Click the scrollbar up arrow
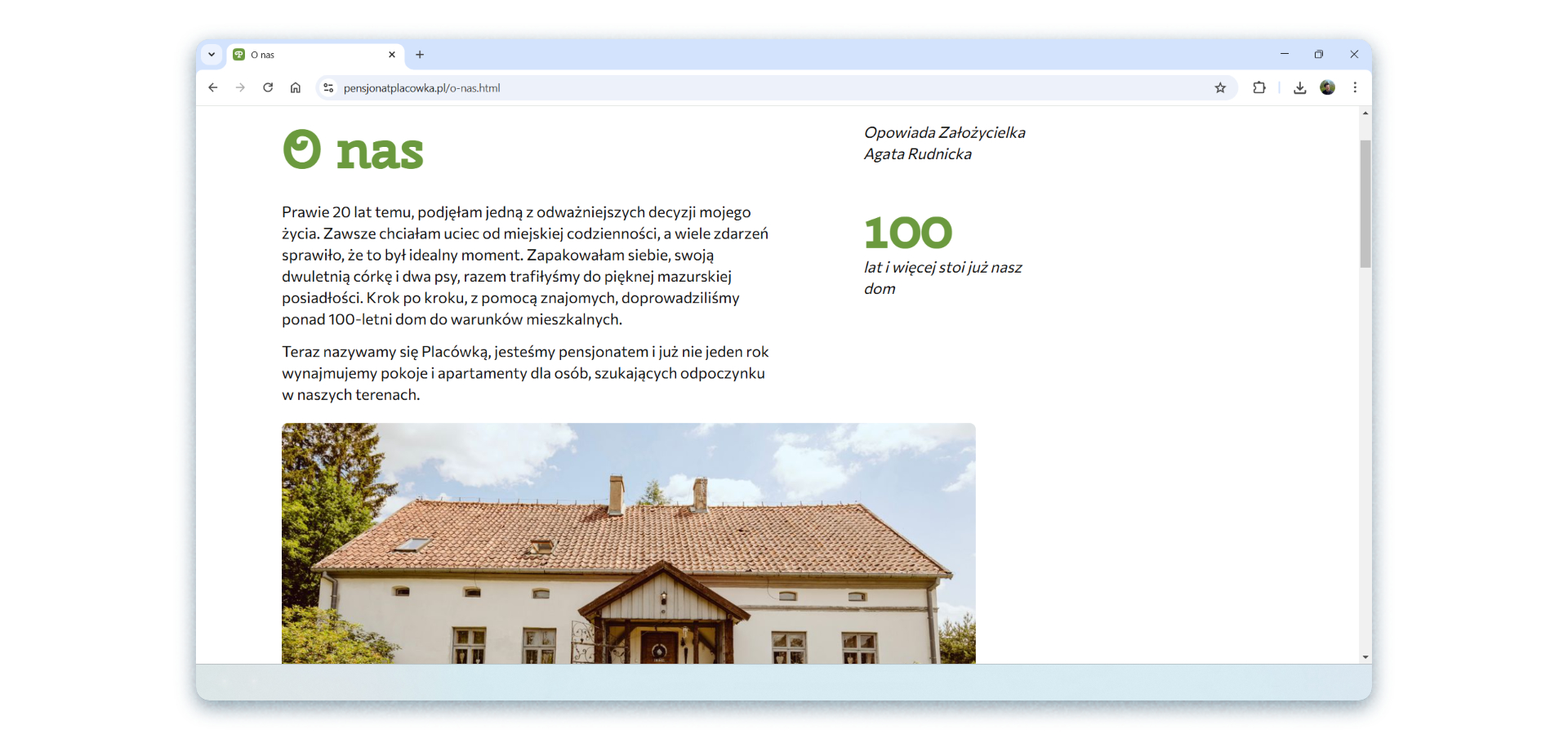The width and height of the screenshot is (1568, 756). [x=1365, y=113]
